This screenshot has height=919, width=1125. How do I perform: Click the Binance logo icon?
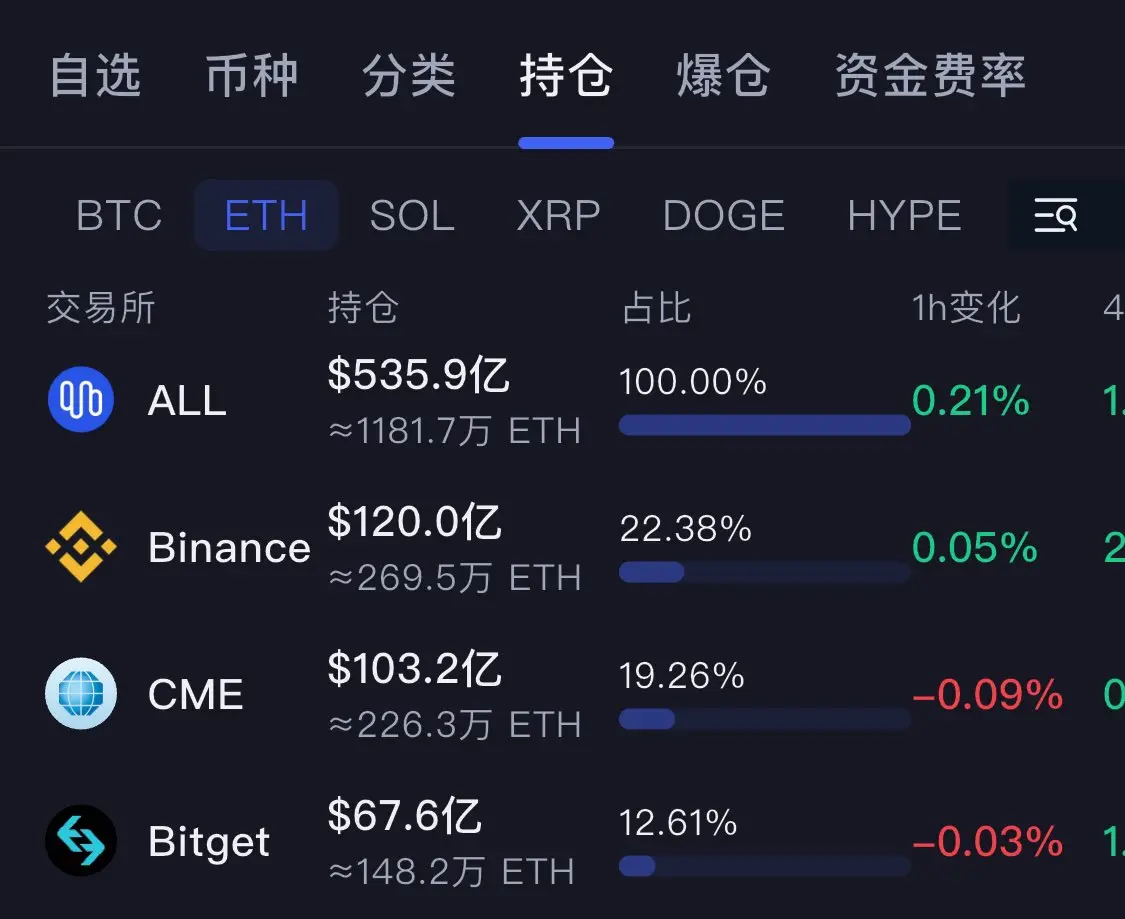tap(81, 547)
